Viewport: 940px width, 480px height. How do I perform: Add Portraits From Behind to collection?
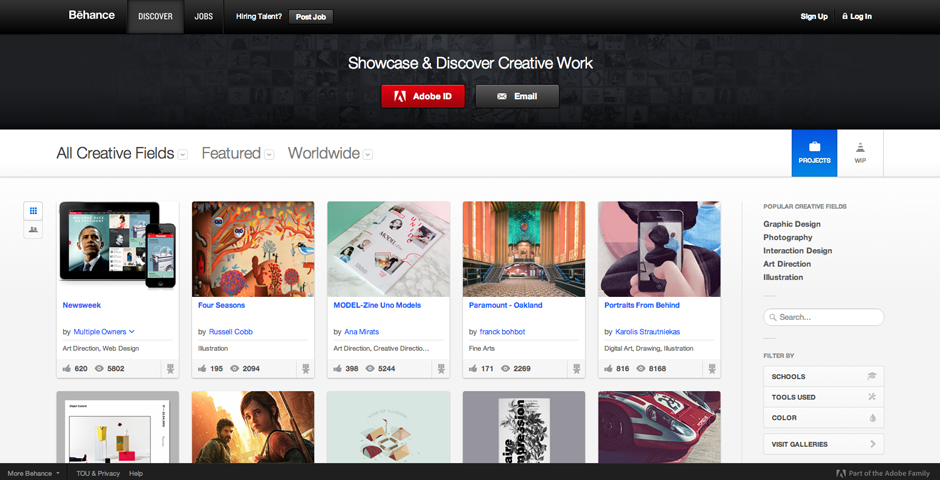712,369
